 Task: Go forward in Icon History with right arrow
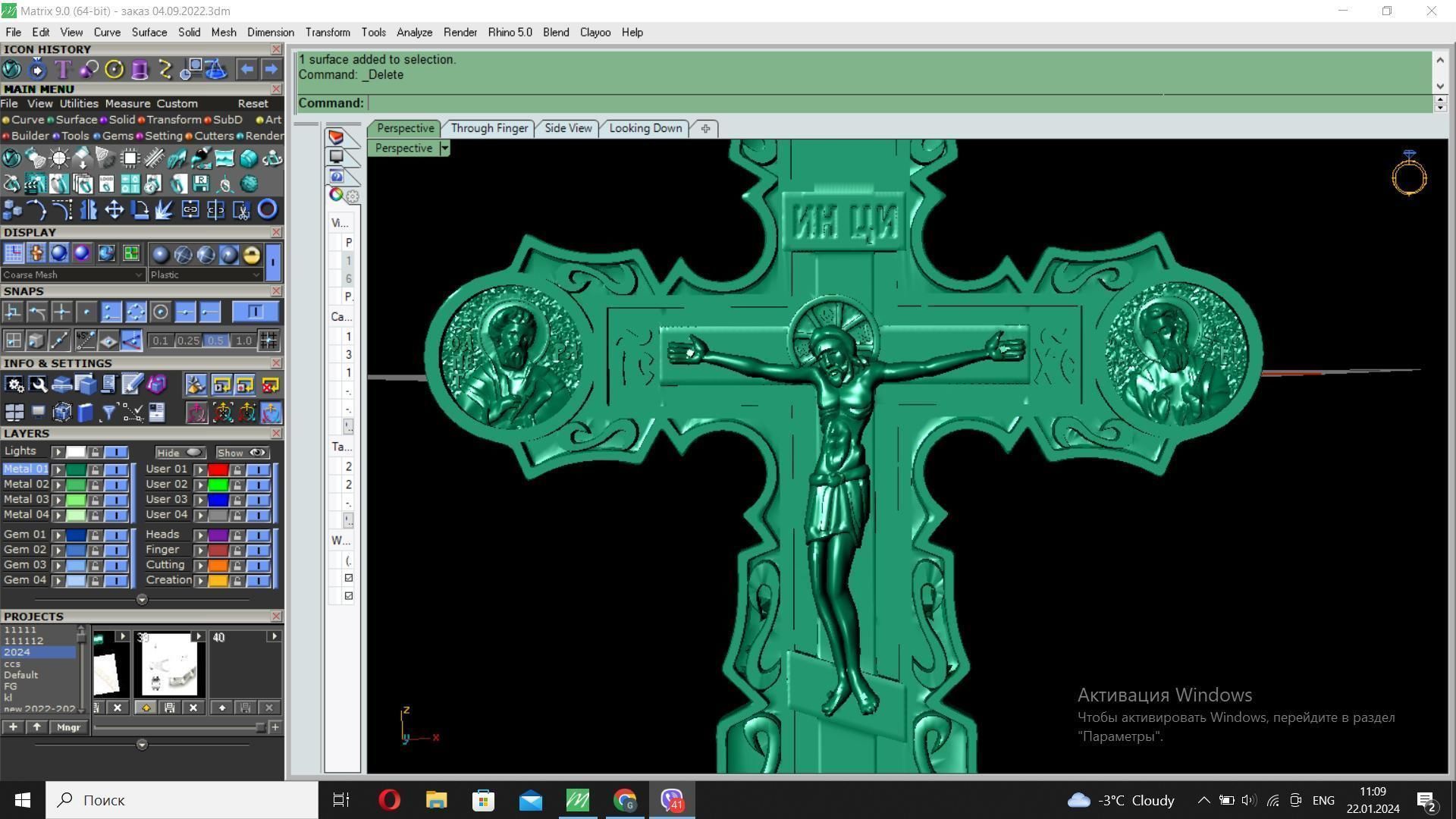tap(271, 69)
